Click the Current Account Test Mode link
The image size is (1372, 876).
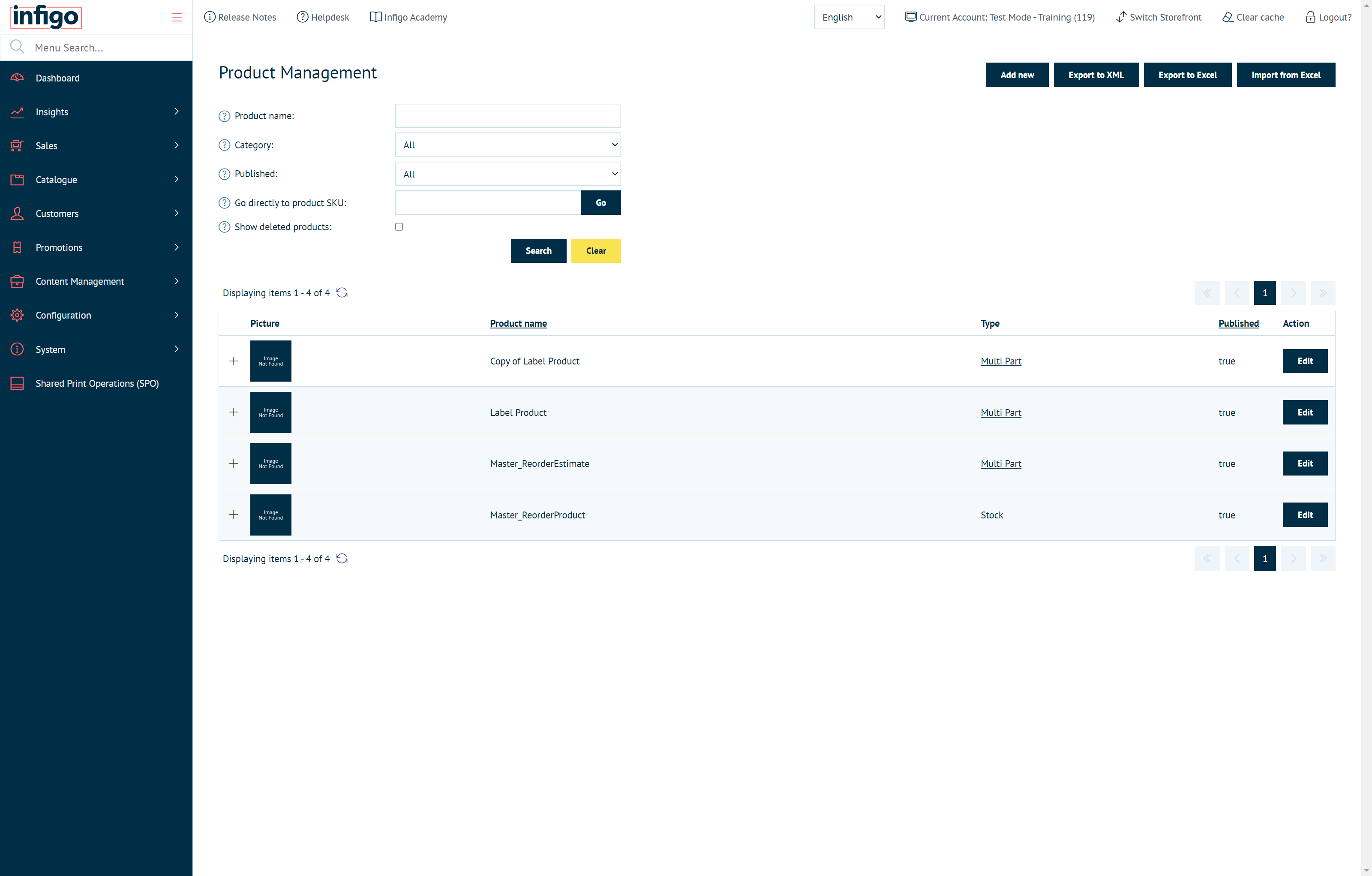(x=1000, y=17)
